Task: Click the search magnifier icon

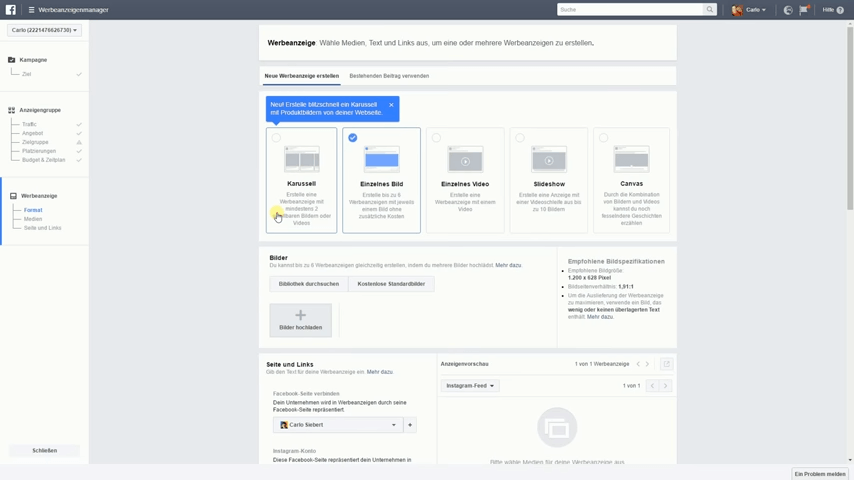Action: tap(710, 10)
